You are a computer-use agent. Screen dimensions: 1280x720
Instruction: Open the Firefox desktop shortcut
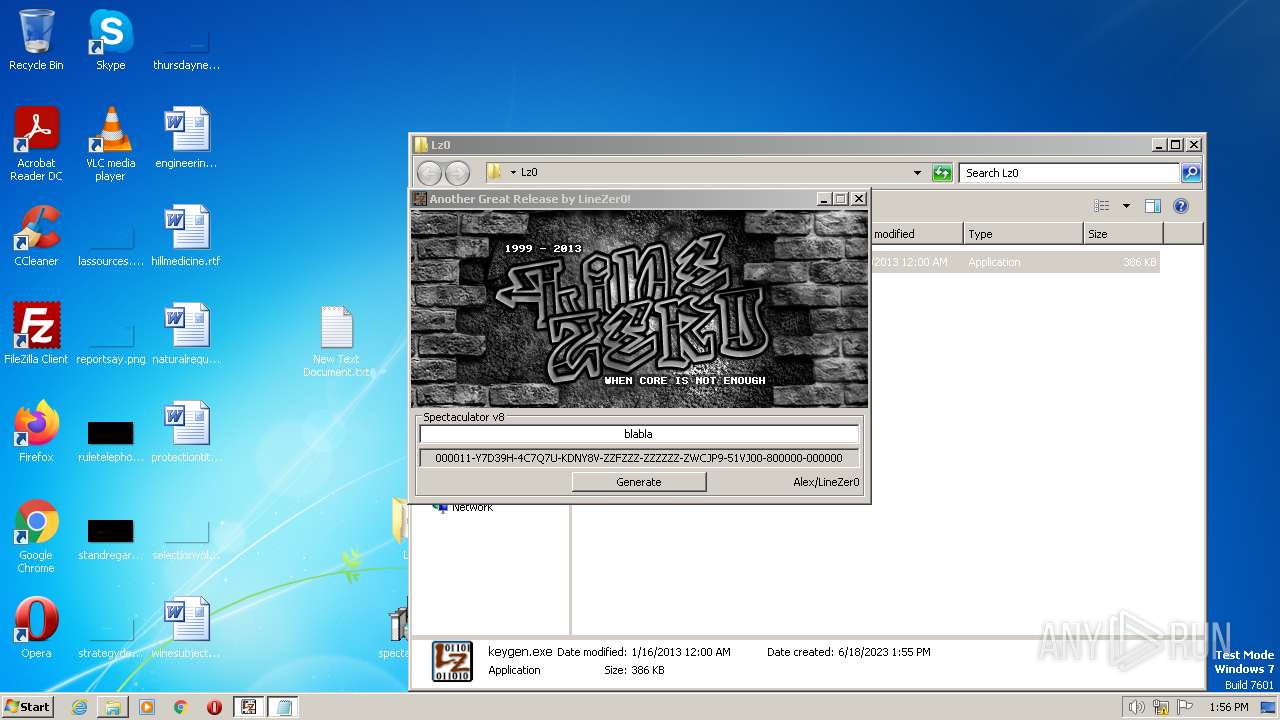[36, 432]
